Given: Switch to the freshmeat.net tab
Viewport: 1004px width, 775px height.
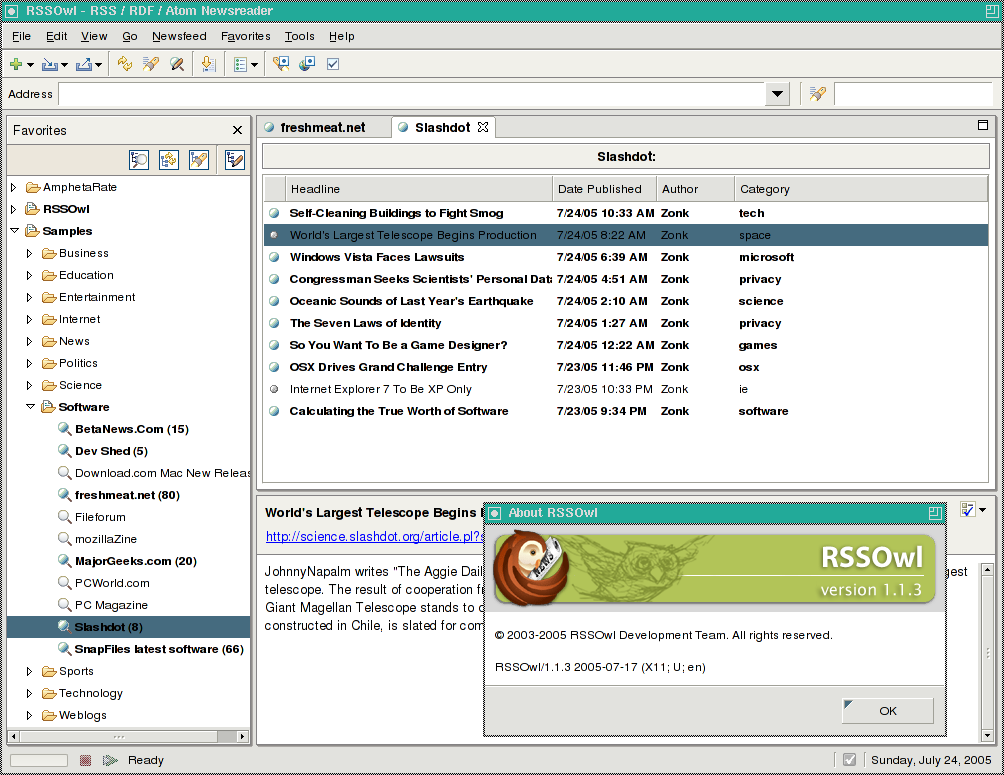Looking at the screenshot, I should click(x=324, y=127).
